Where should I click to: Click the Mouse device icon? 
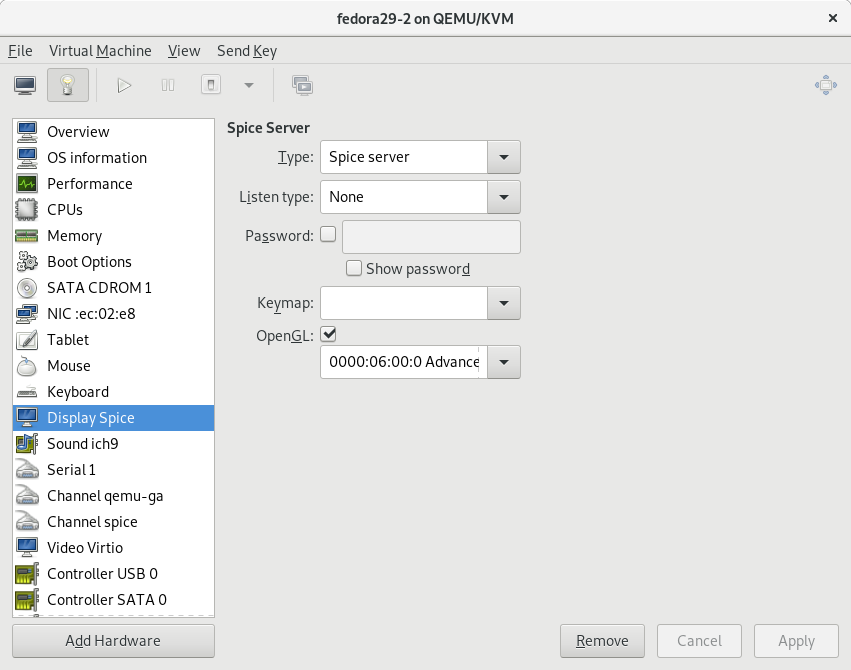27,366
